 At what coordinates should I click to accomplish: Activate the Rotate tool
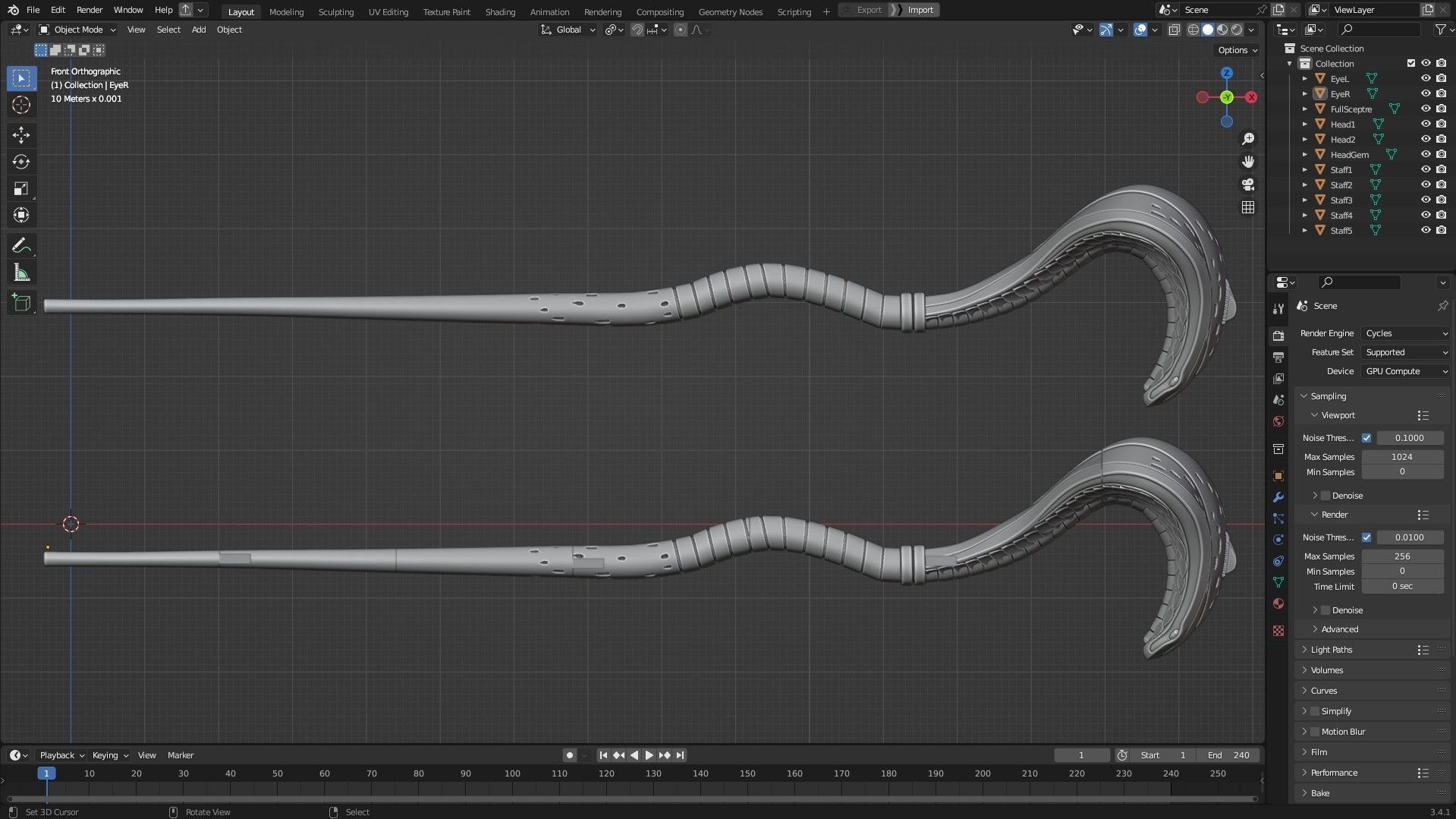(21, 162)
